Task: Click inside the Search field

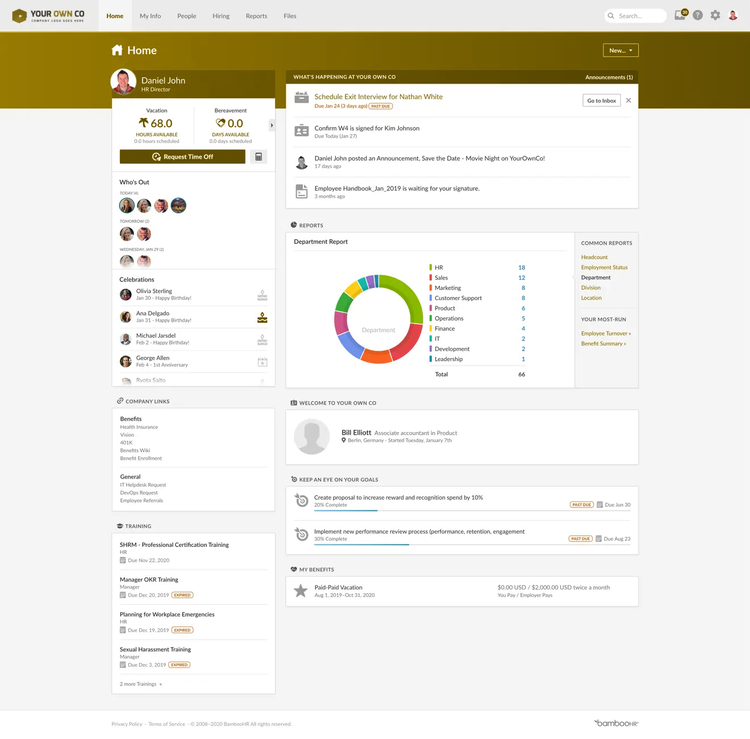Action: (635, 16)
